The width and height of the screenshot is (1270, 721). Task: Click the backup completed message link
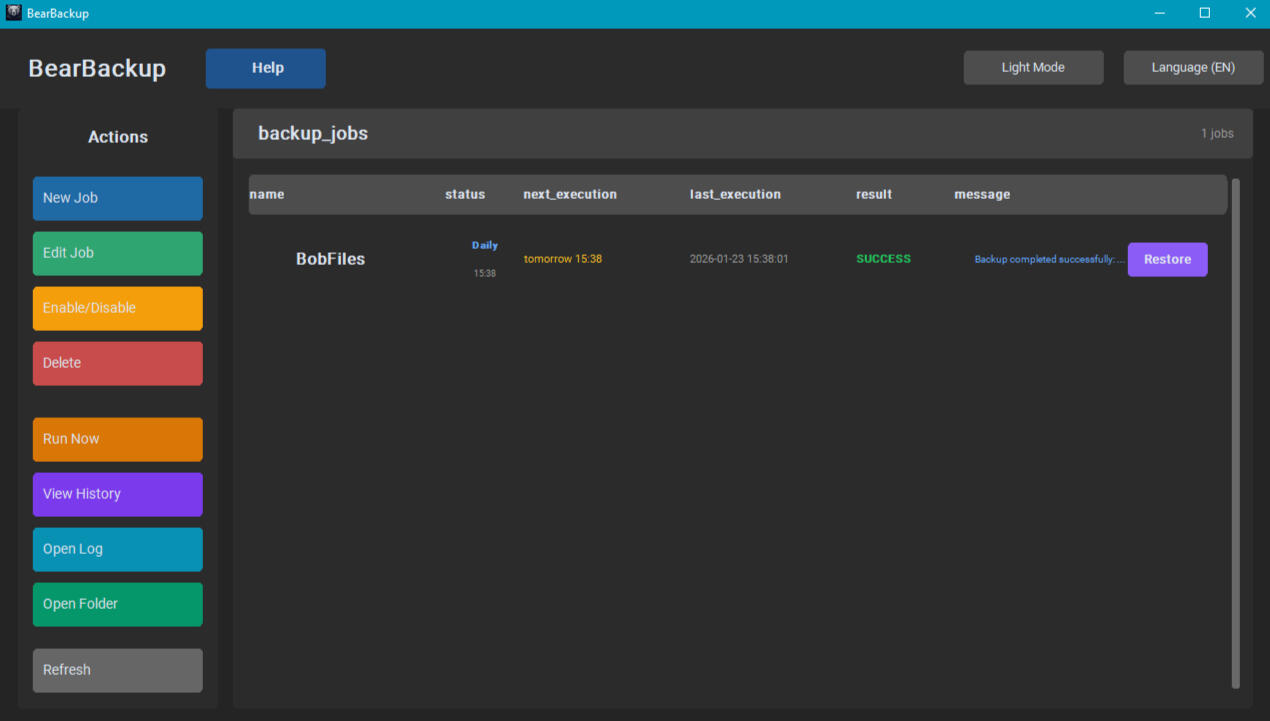[x=1049, y=259]
